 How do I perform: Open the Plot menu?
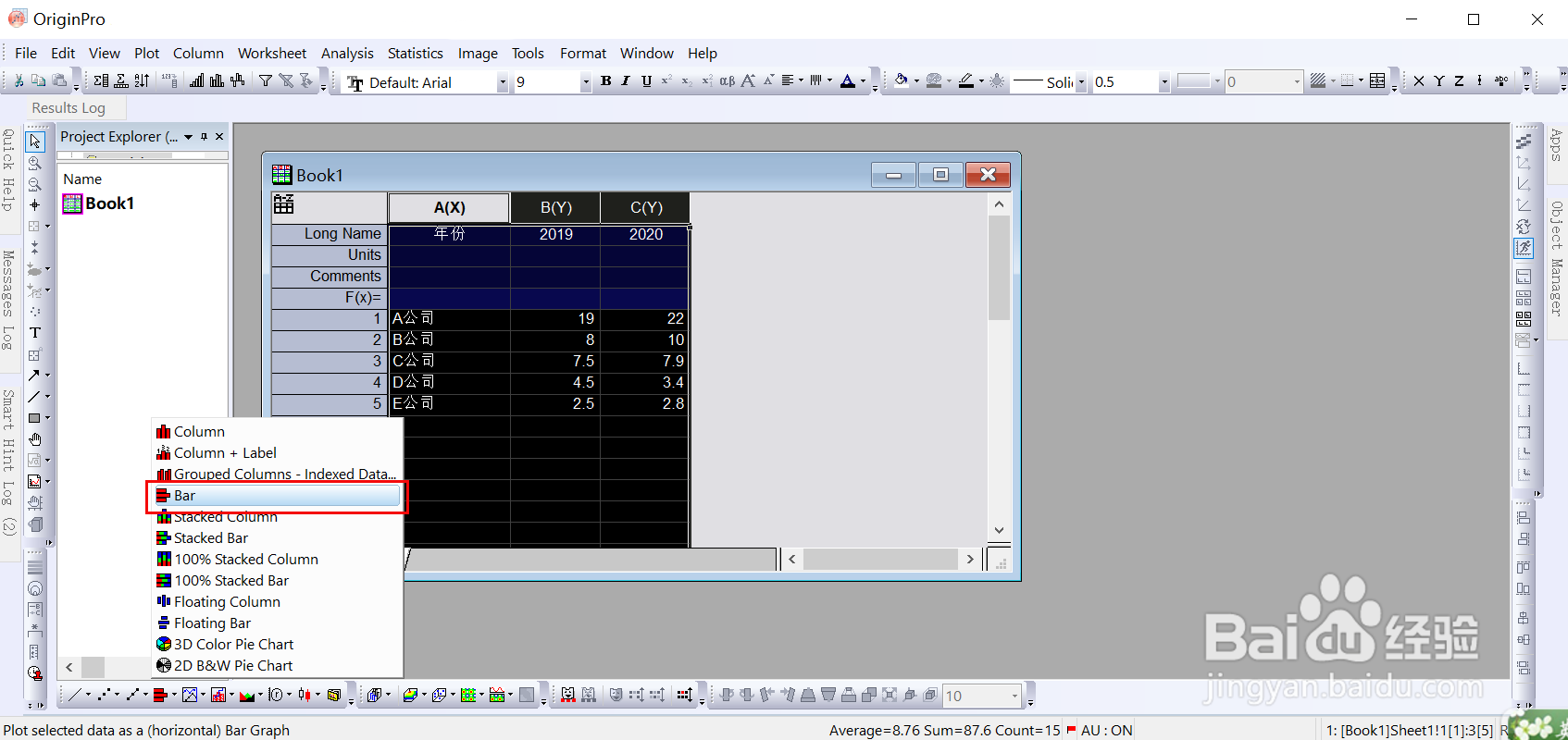coord(146,53)
